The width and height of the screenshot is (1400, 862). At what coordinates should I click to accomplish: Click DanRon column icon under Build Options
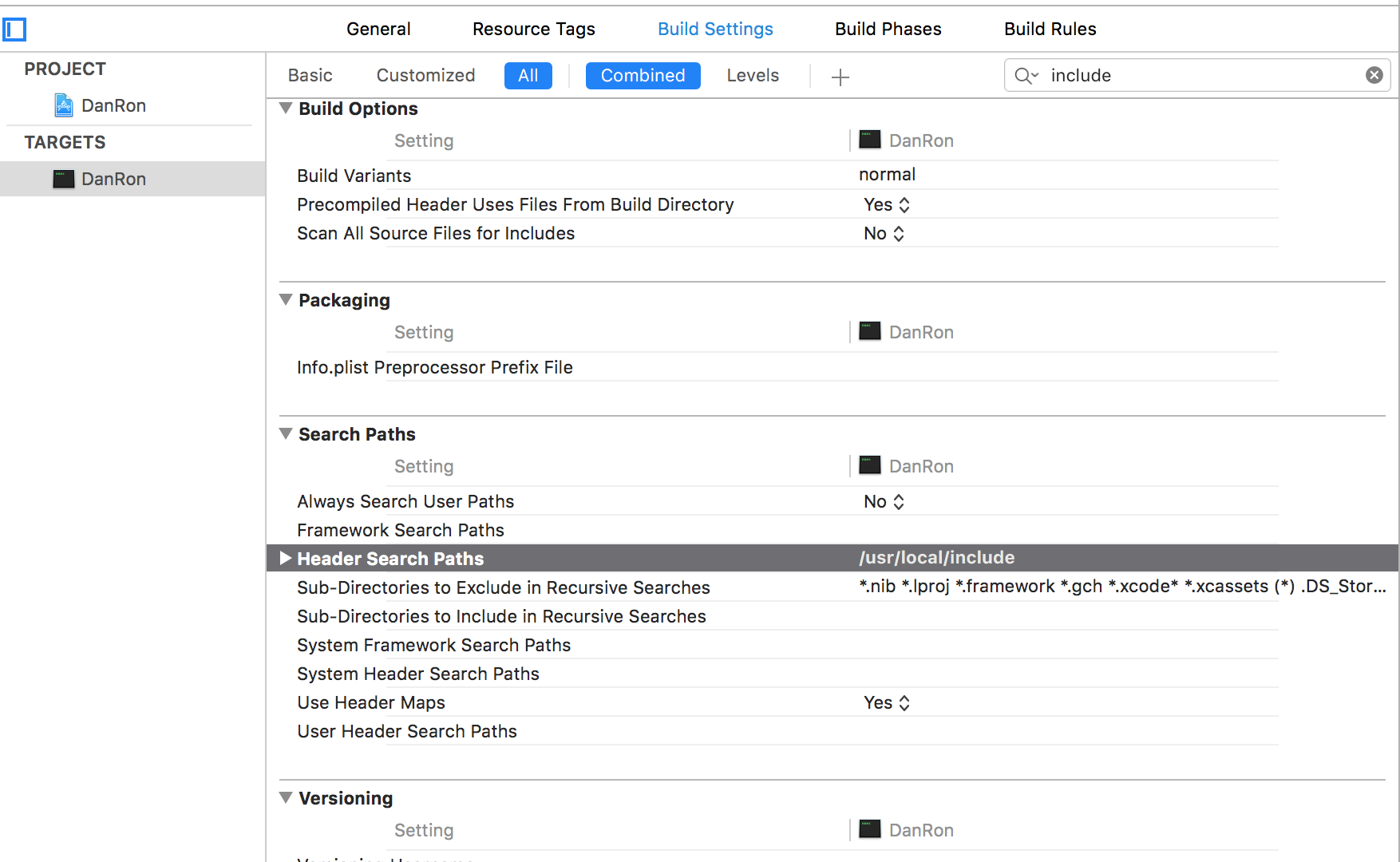click(x=870, y=140)
